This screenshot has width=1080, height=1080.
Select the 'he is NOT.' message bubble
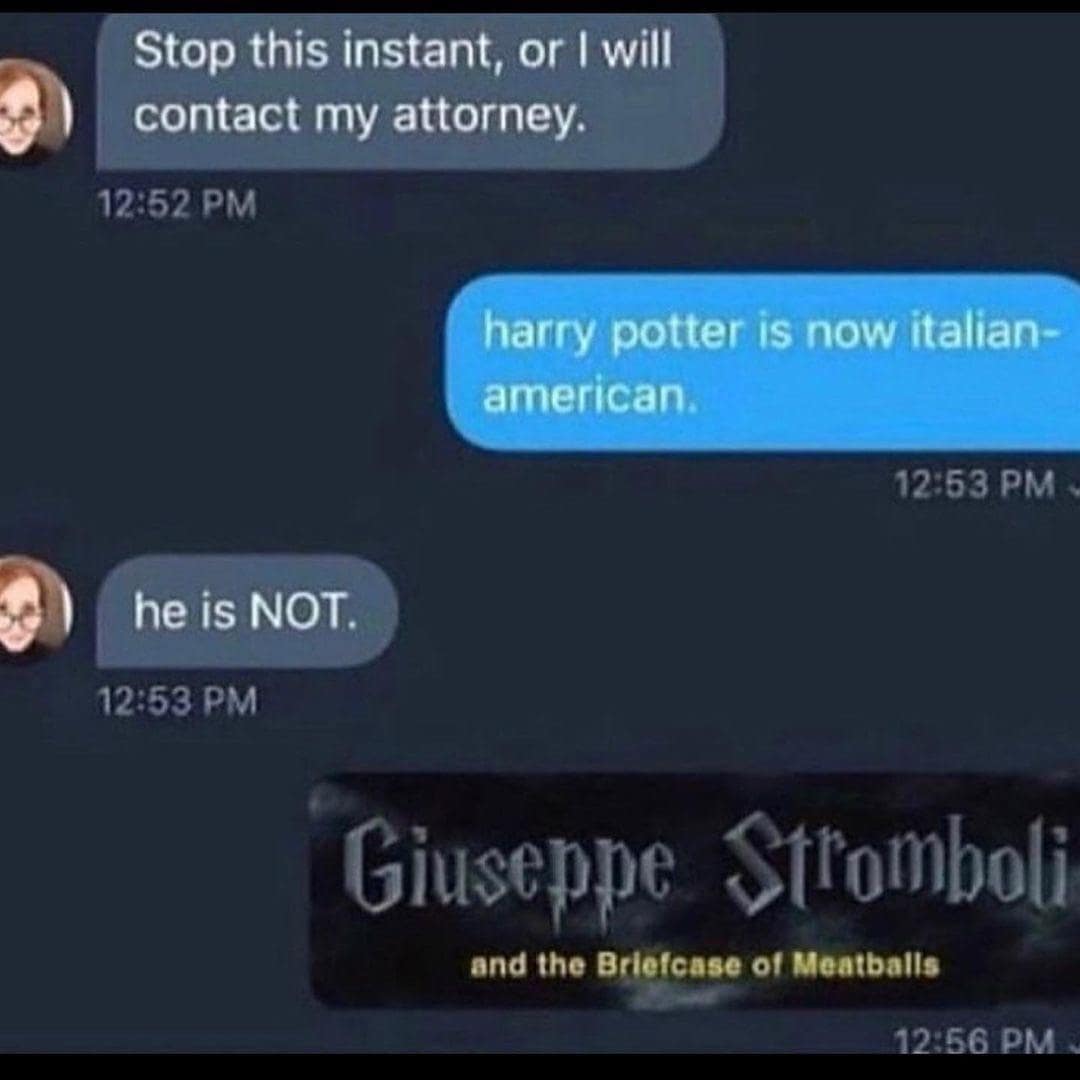coord(247,612)
